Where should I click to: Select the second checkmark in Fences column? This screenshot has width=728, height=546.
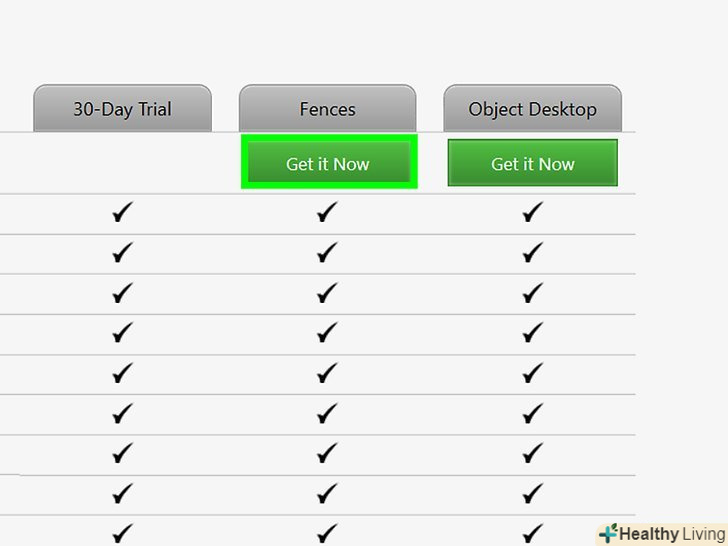(327, 253)
